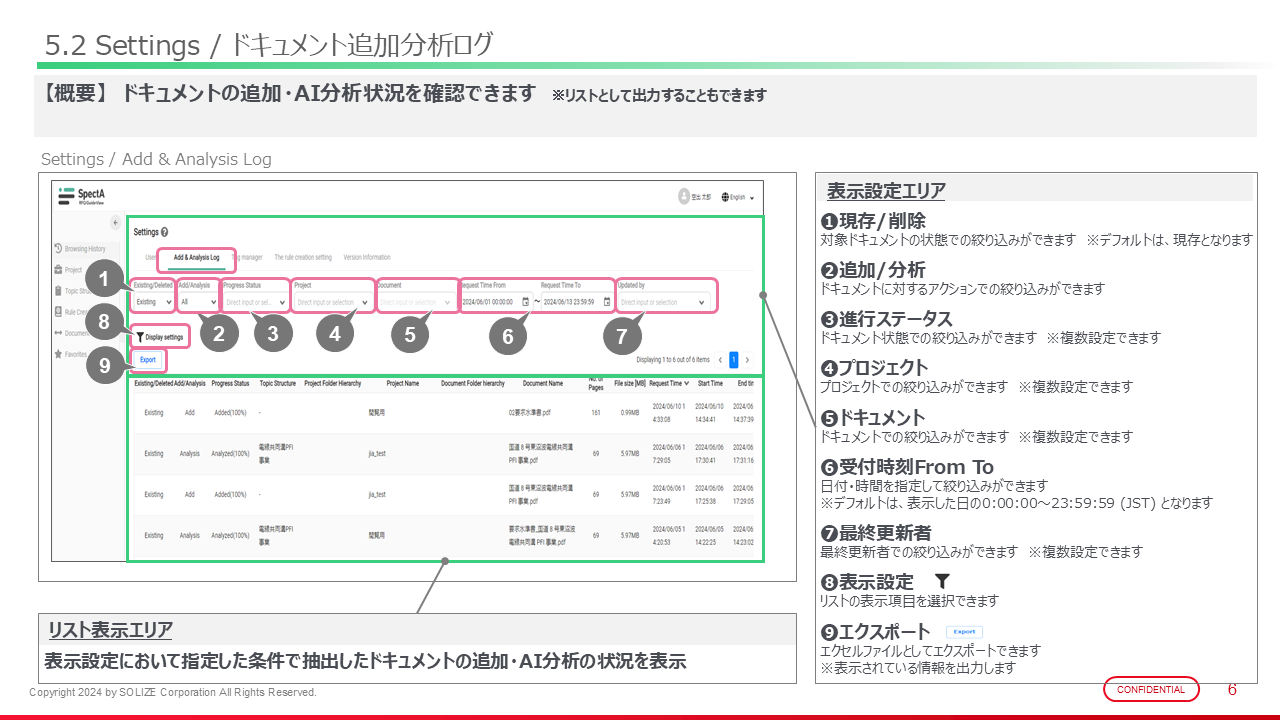Switch to the Version Information tab
This screenshot has height=720, width=1280.
367,258
